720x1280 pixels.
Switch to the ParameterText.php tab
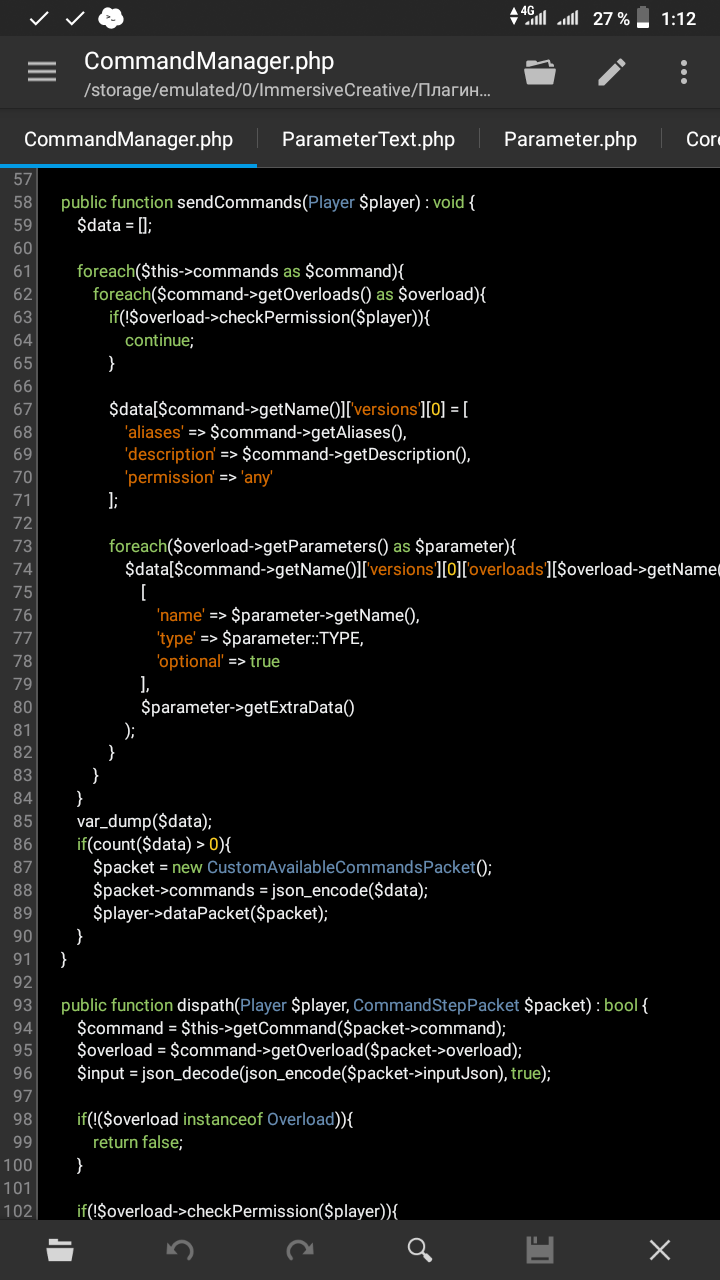(368, 139)
